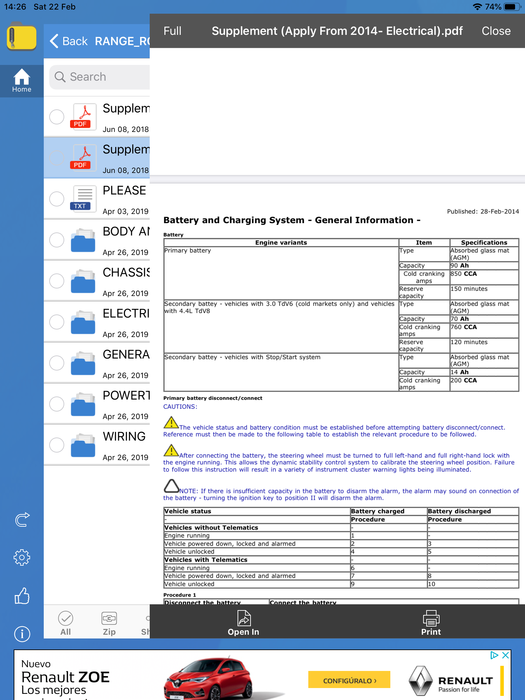Tap CONFIGÚRALO button in Renault ad
This screenshot has width=525, height=700.
[x=349, y=680]
